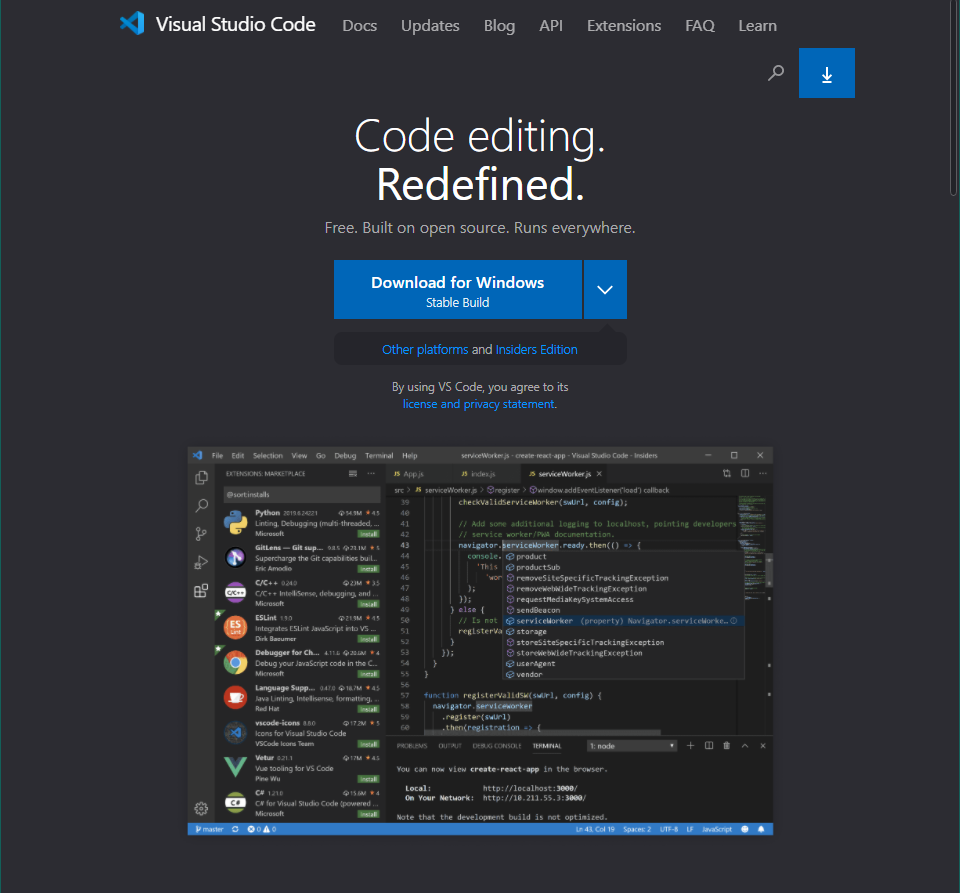Open the Docs page
960x893 pixels.
click(359, 26)
